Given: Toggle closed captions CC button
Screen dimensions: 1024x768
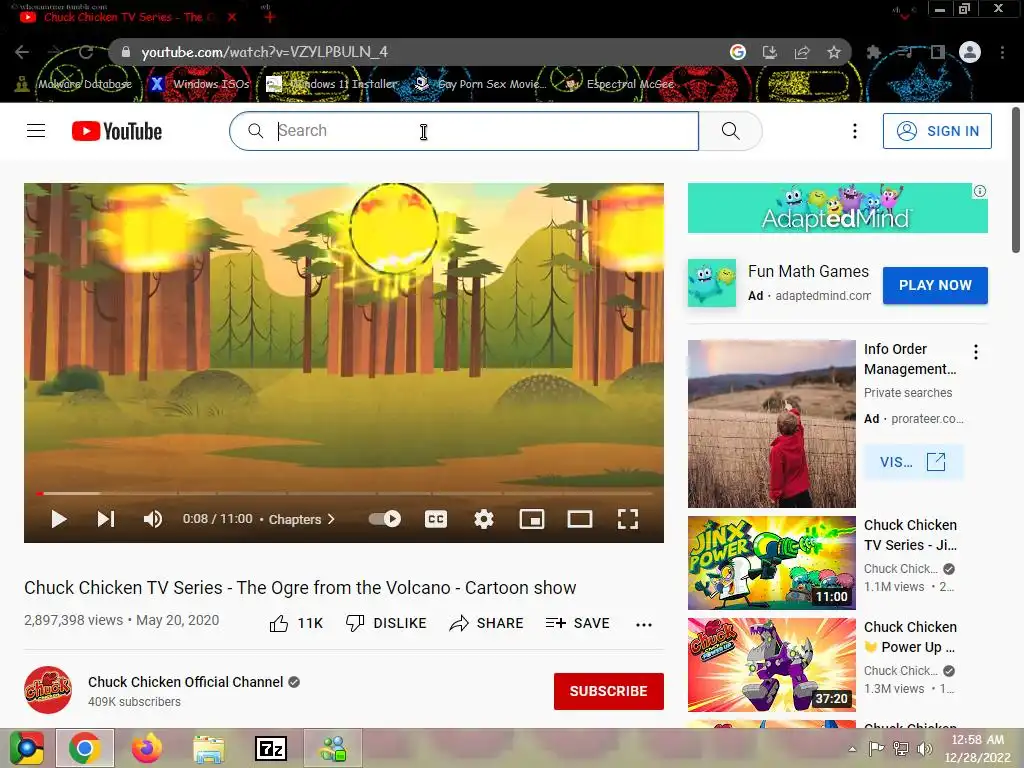Looking at the screenshot, I should tap(436, 519).
